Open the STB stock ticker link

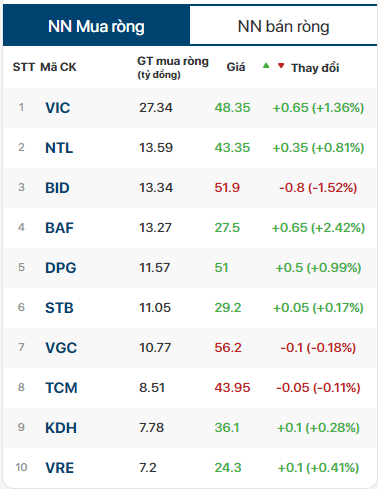[59, 308]
